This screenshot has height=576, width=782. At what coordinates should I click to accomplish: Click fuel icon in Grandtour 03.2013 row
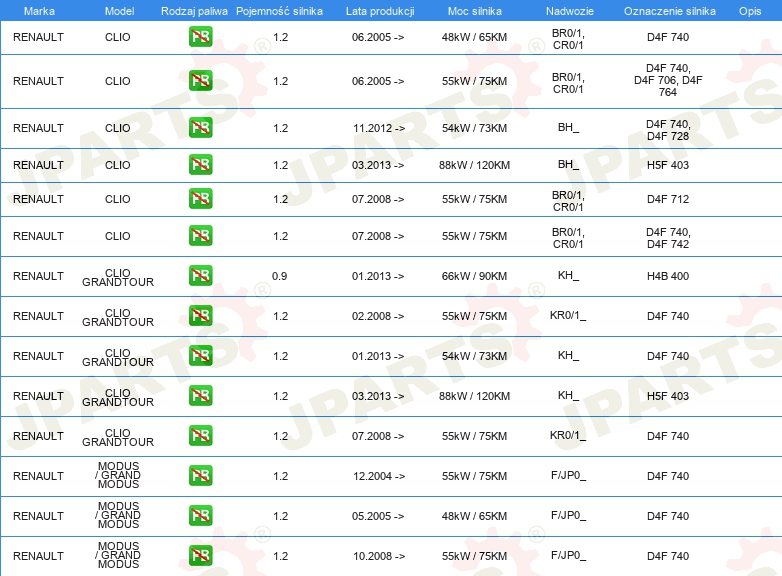(200, 396)
